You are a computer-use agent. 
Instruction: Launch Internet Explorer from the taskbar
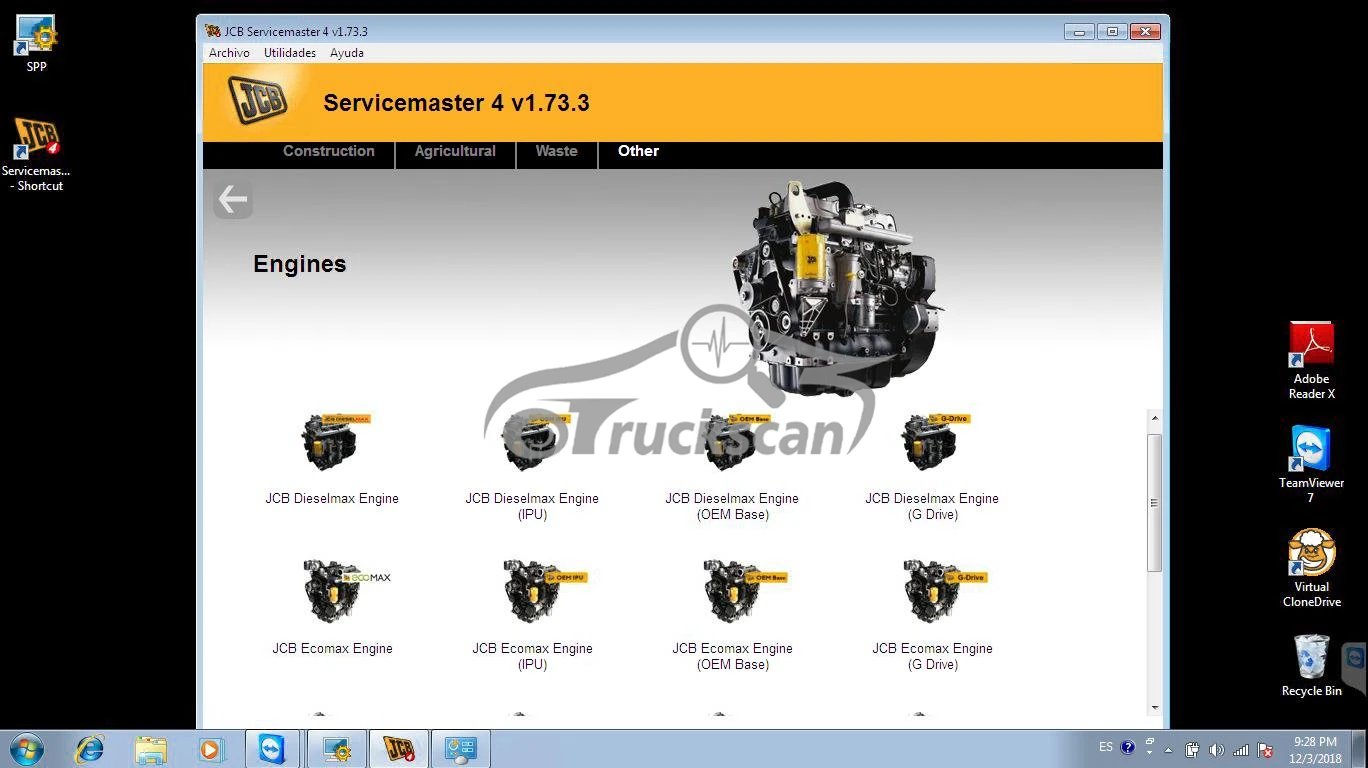pos(90,749)
